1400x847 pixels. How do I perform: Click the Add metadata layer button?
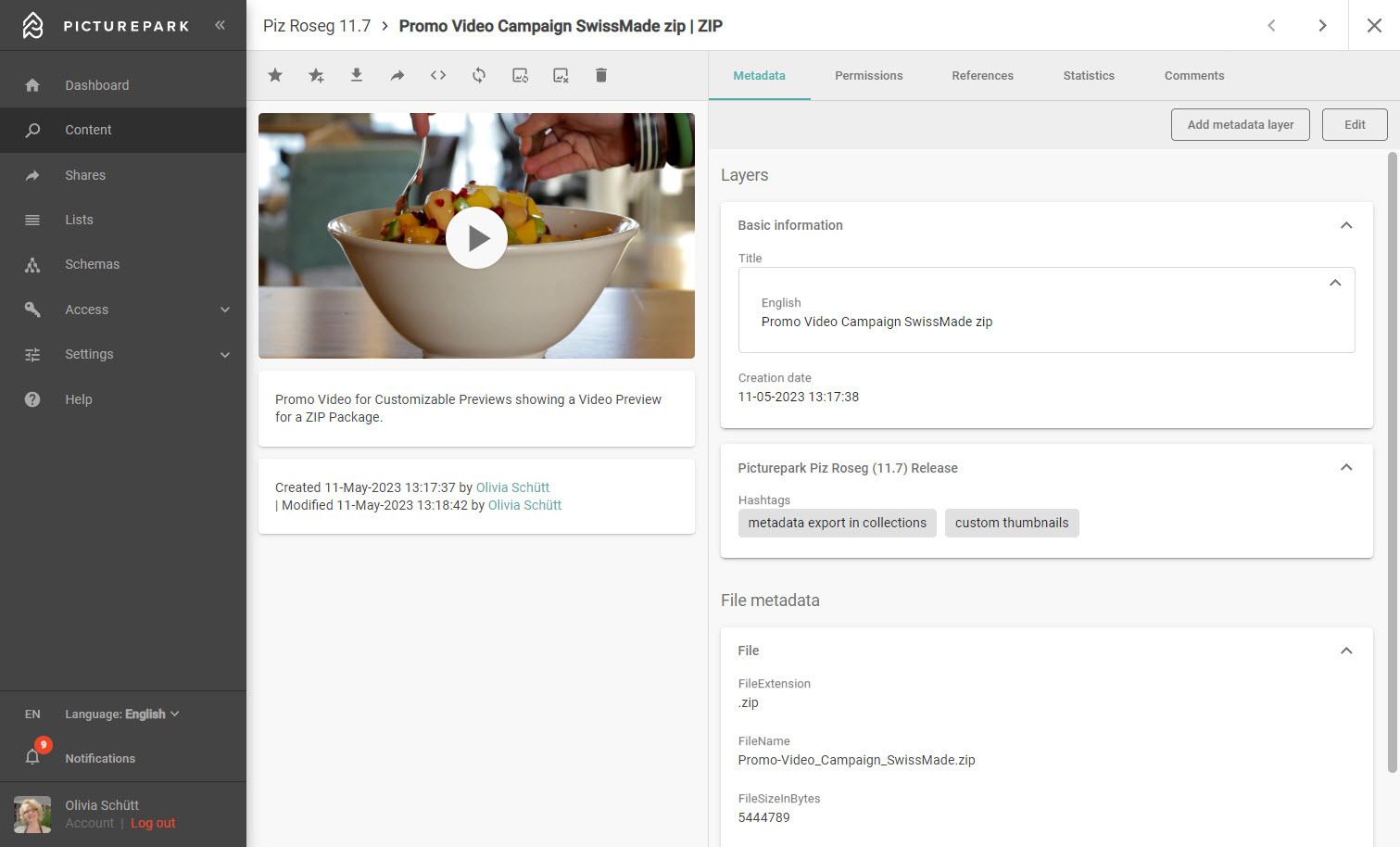pos(1241,124)
